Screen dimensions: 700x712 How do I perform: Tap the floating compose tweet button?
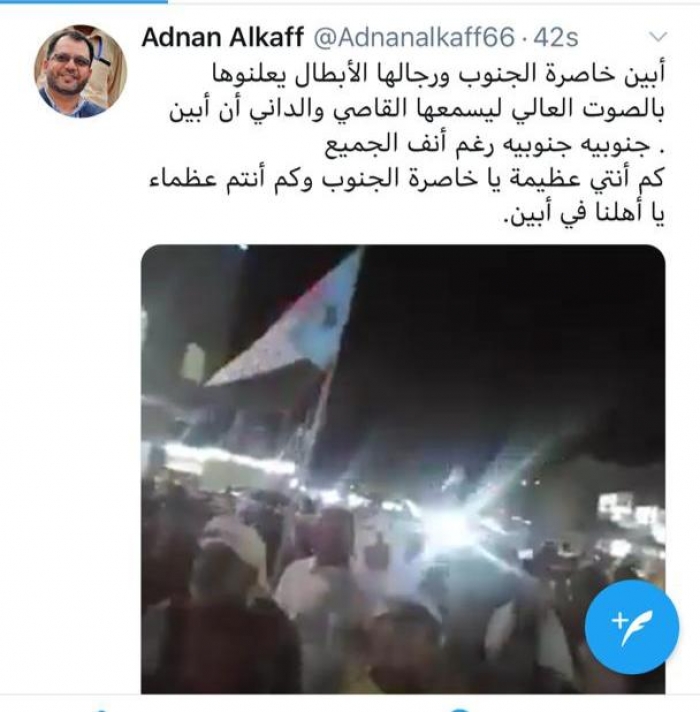pyautogui.click(x=631, y=627)
